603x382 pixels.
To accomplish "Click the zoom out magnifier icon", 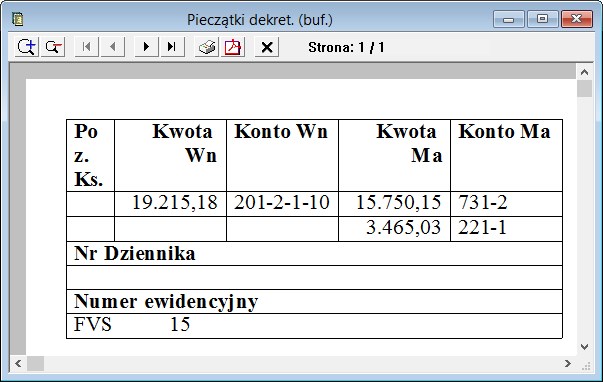I will click(53, 47).
